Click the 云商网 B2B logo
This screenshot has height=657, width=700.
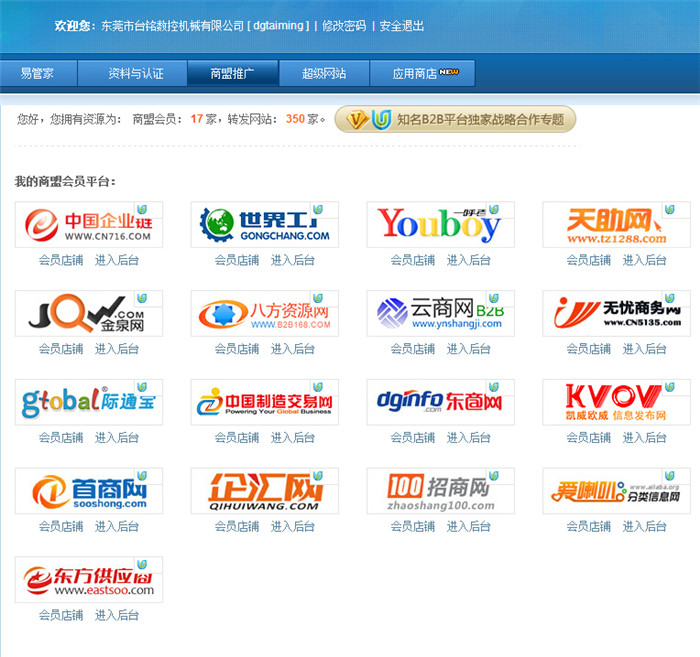tap(440, 314)
